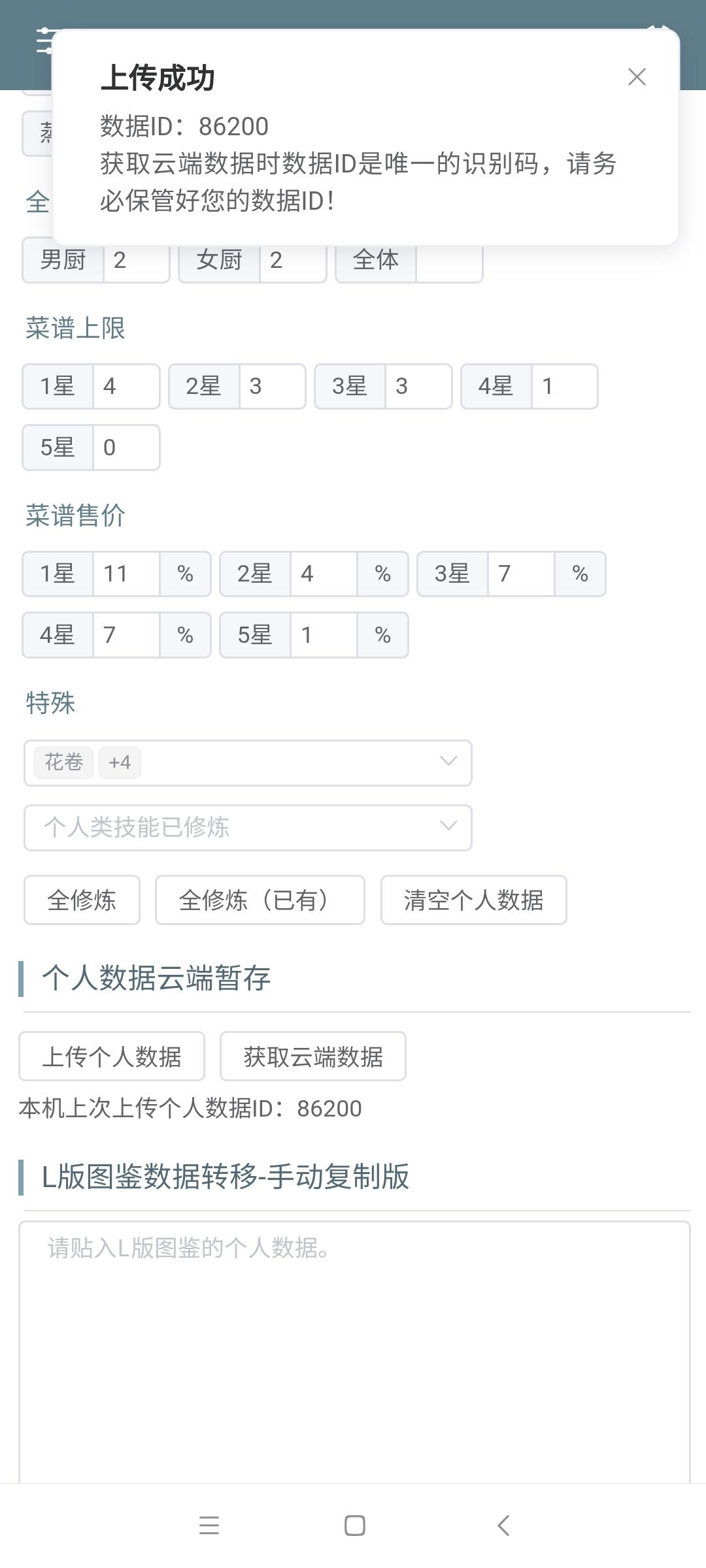Open Android recent apps menu icon

[x=209, y=1526]
